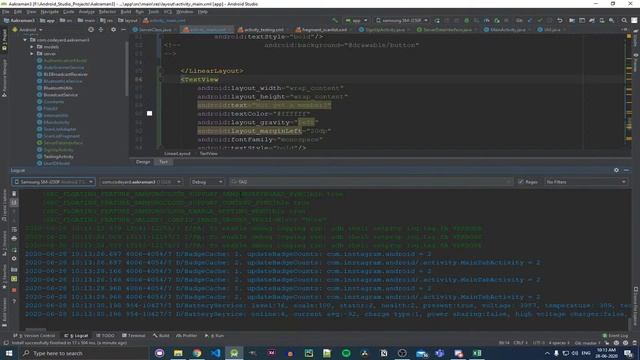The height and width of the screenshot is (360, 640).
Task: Click the Aakraman3 breadcrumb
Action: [x=19, y=20]
